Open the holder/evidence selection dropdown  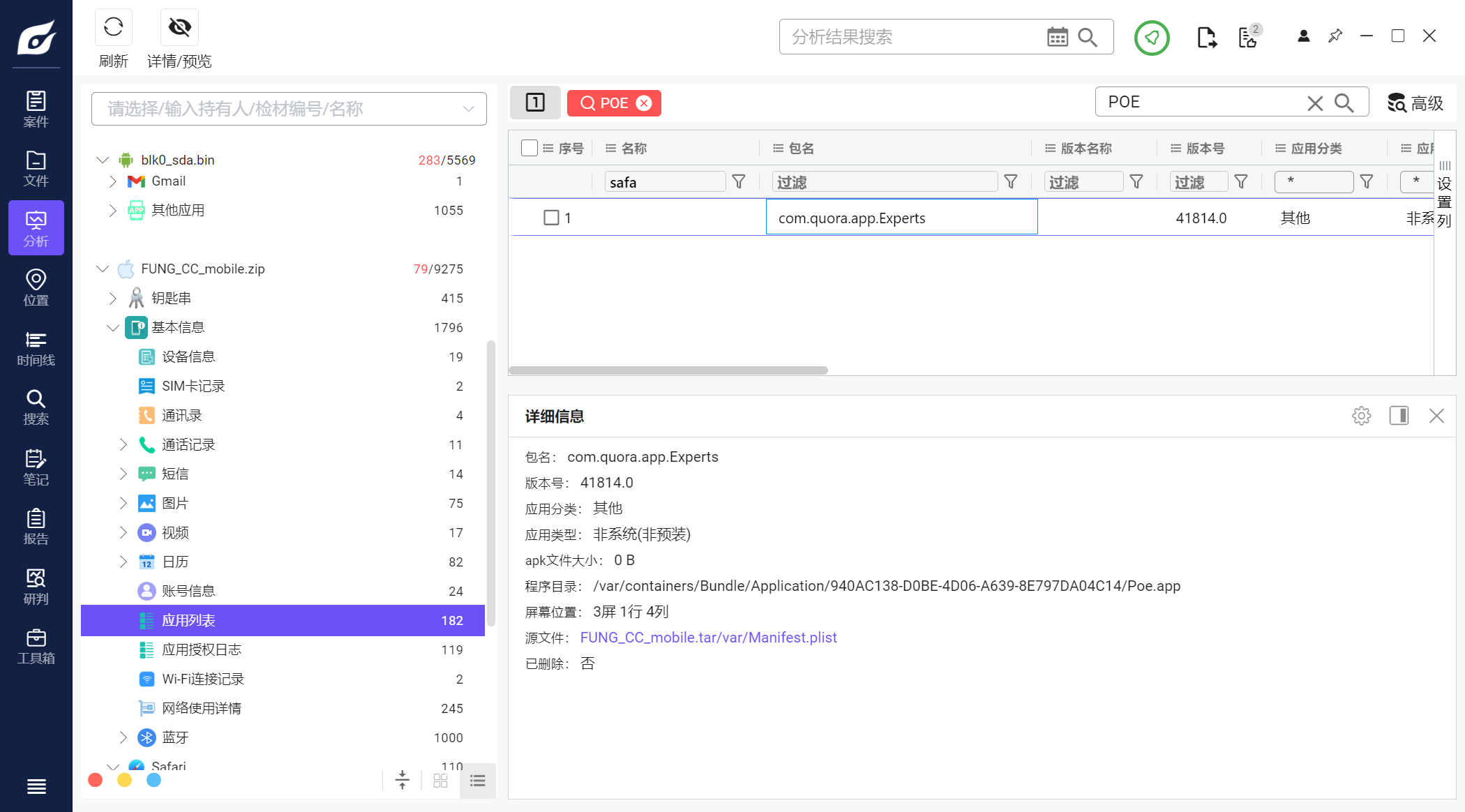click(x=289, y=109)
